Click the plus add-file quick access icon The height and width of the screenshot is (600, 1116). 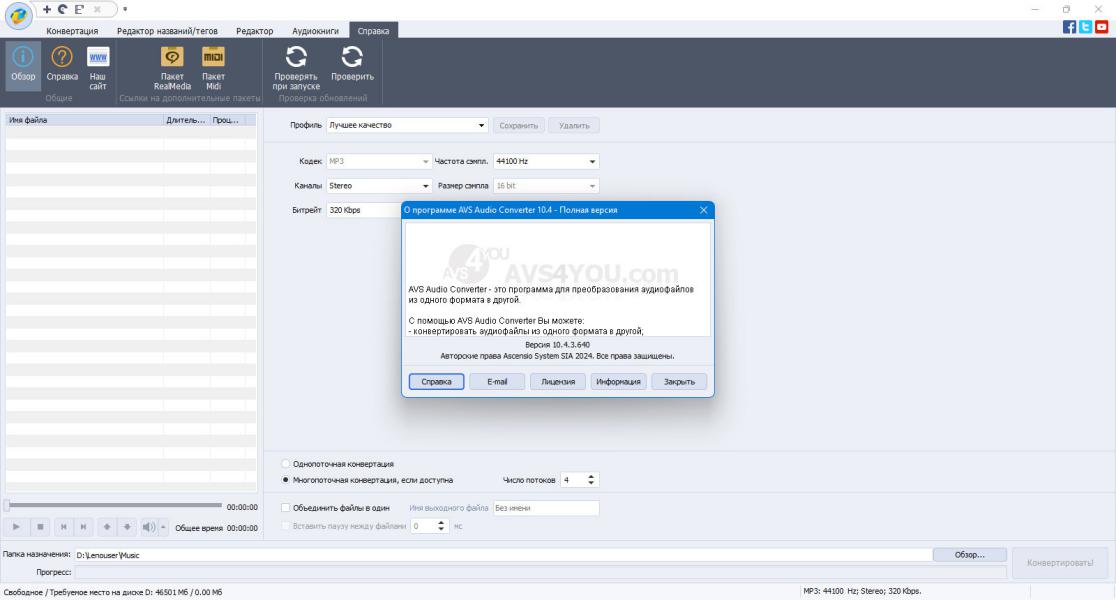tap(46, 9)
